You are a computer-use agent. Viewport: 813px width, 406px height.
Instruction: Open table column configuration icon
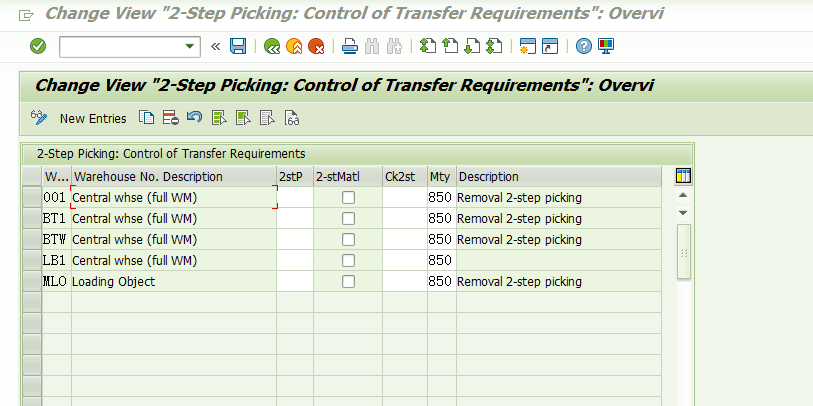tap(683, 176)
